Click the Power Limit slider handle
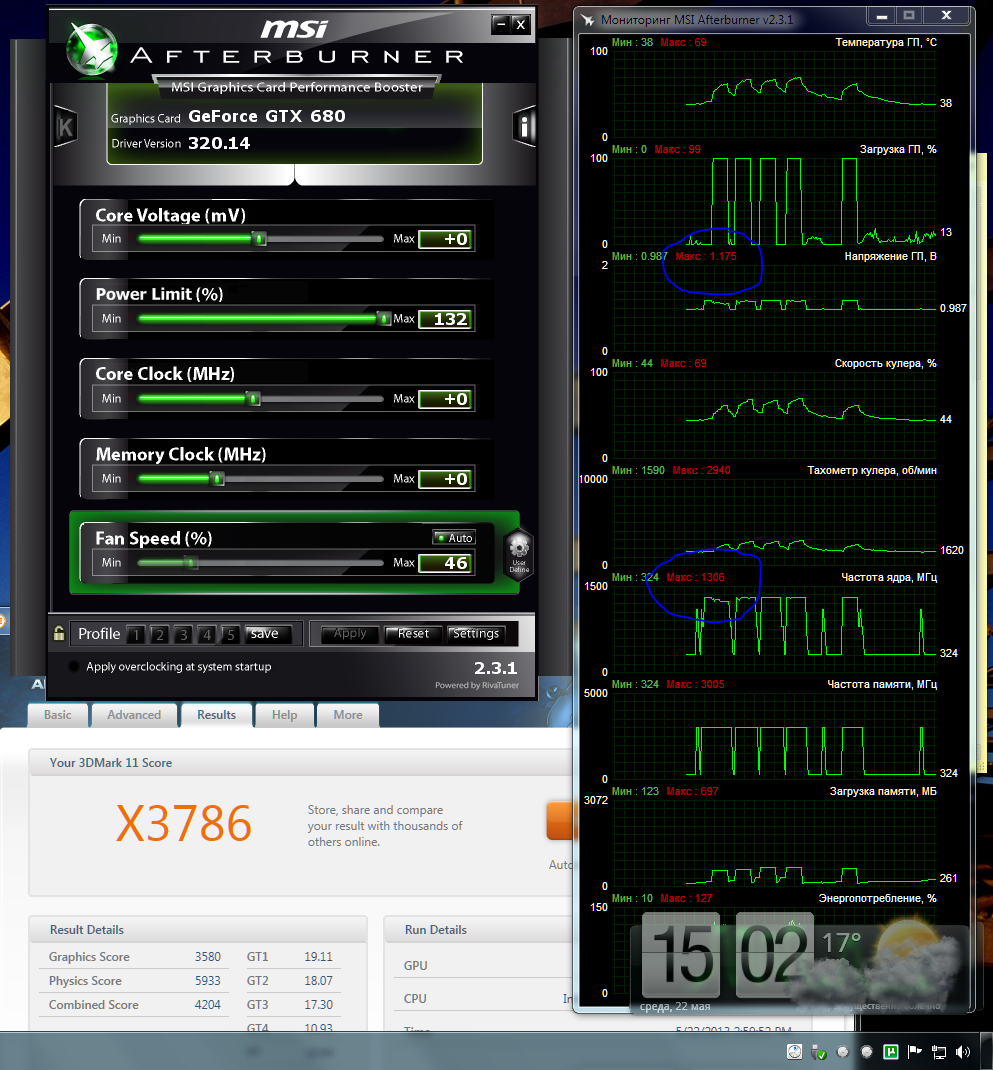 383,318
